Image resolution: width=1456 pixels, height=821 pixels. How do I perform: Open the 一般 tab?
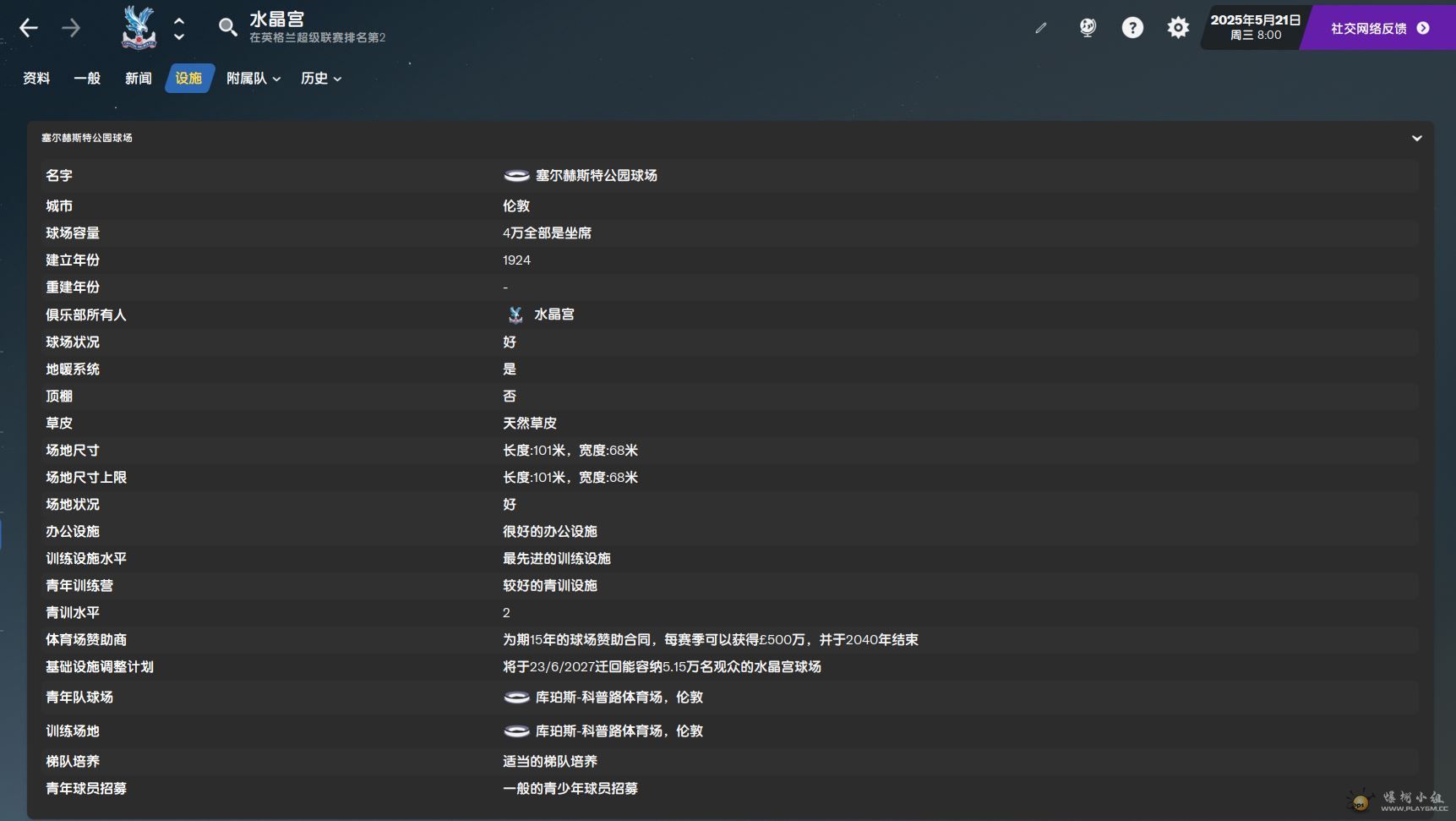click(87, 78)
